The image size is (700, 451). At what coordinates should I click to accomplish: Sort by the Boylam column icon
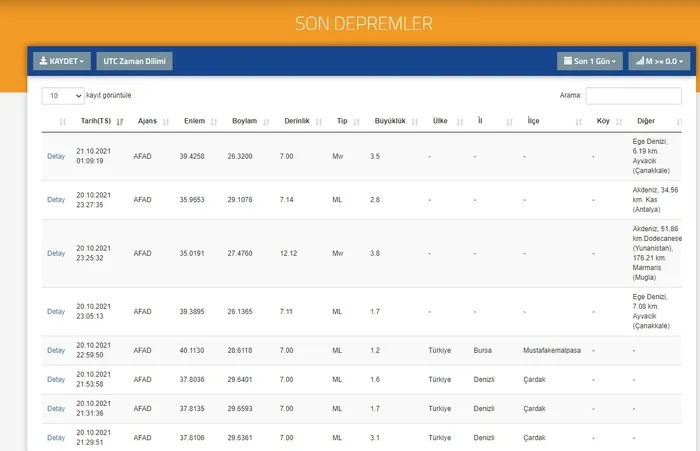266,122
